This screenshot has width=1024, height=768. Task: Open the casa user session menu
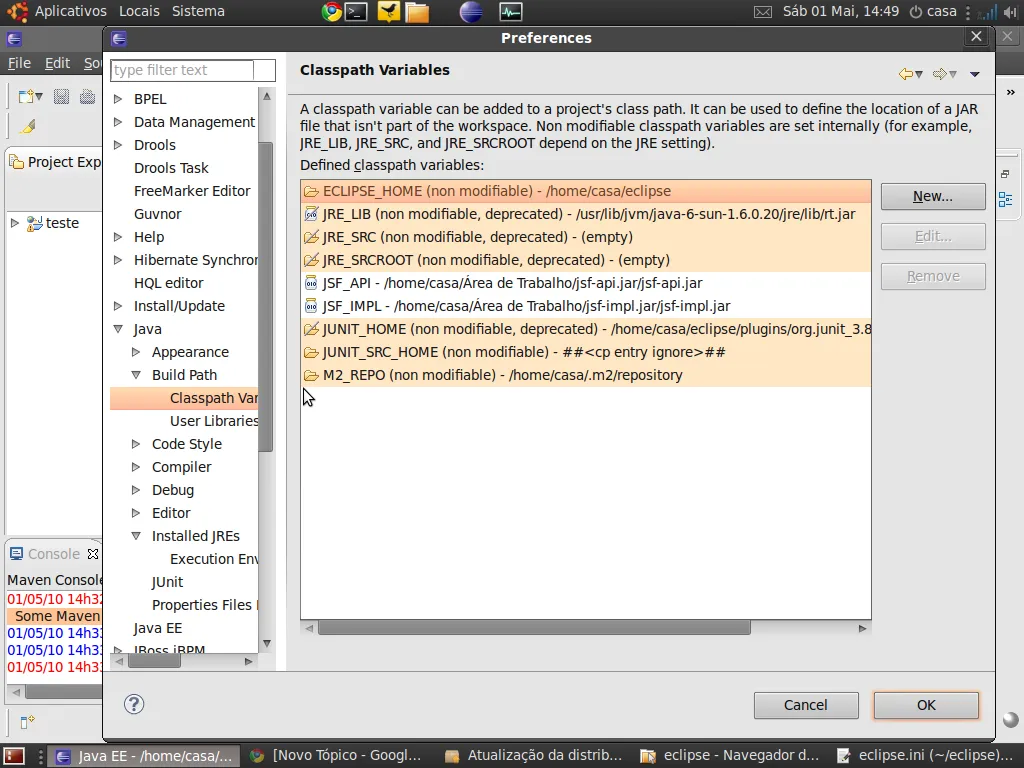click(933, 11)
